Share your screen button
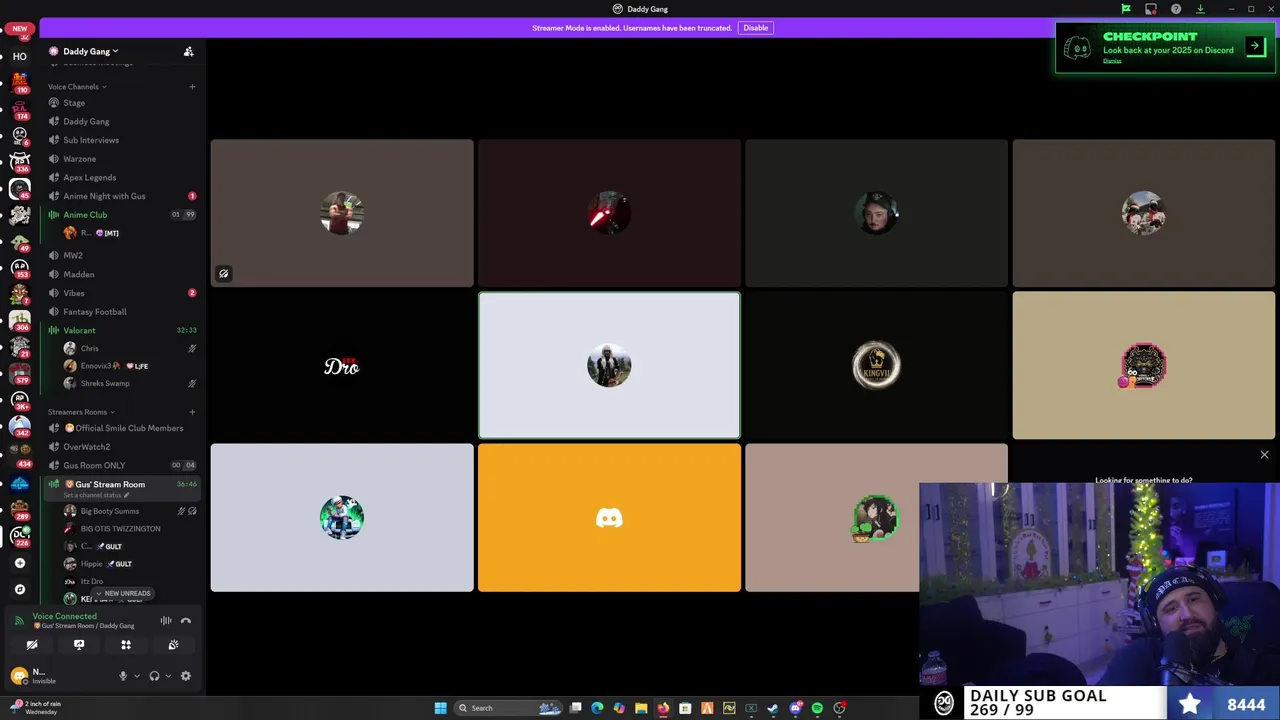 point(79,645)
